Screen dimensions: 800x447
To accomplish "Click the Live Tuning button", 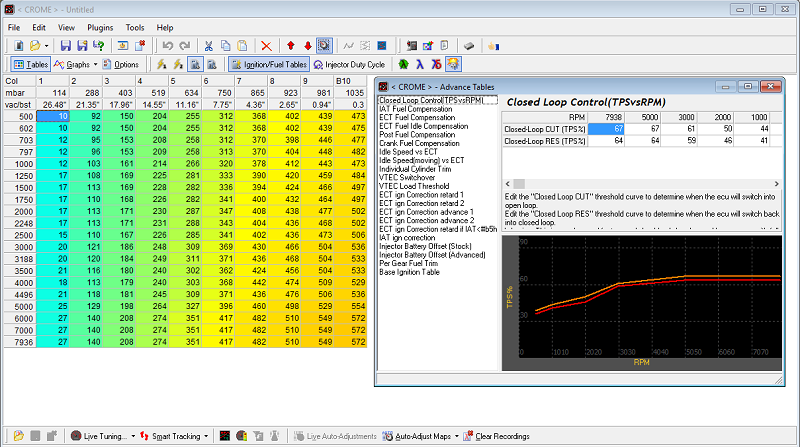I will 99,436.
